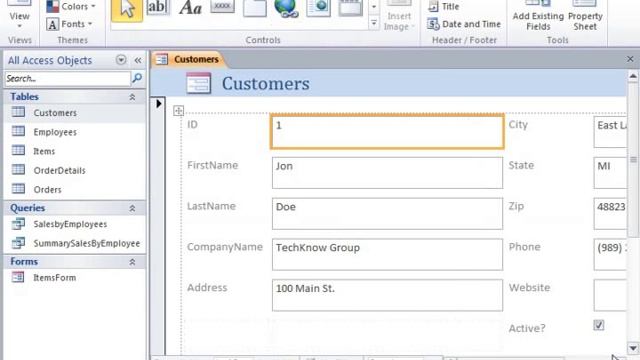Pick the Web Browser control icon

coord(318,8)
